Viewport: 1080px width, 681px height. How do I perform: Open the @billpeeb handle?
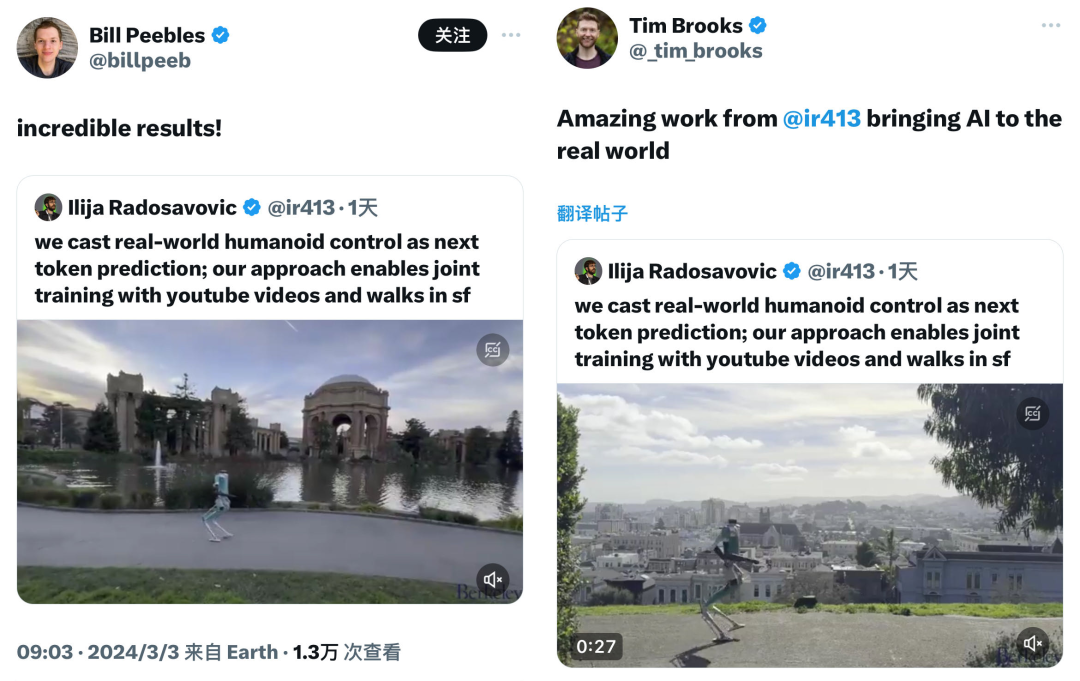[x=140, y=61]
